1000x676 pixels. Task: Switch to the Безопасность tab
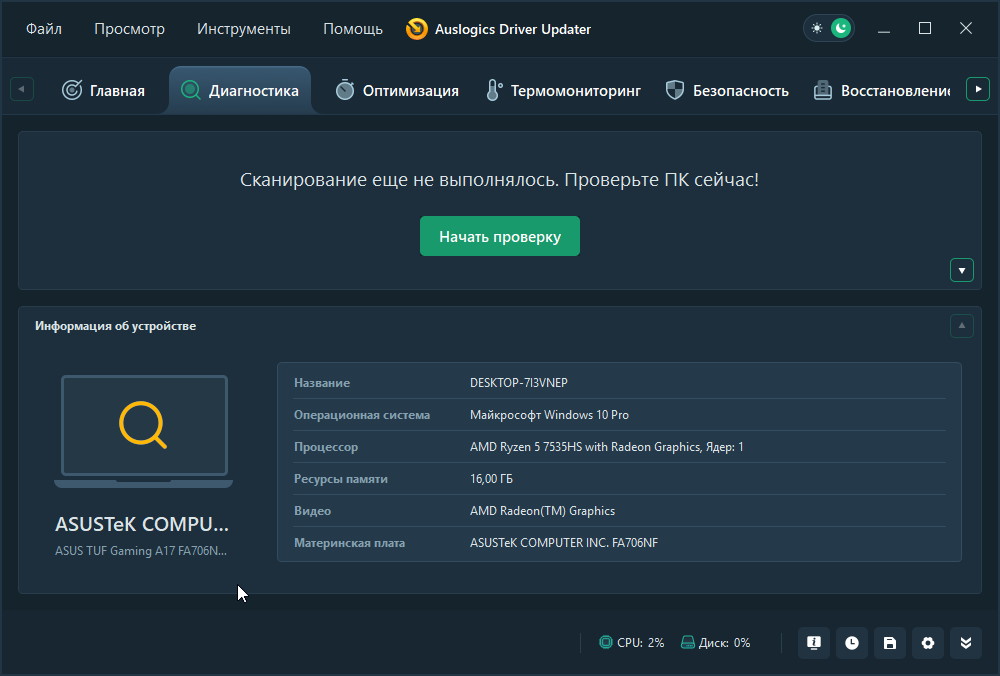click(727, 91)
